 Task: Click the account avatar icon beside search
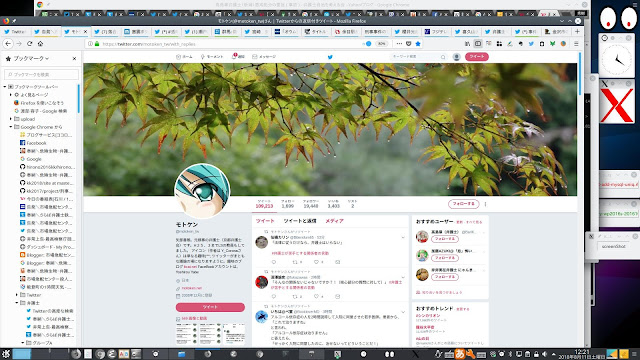(x=457, y=57)
